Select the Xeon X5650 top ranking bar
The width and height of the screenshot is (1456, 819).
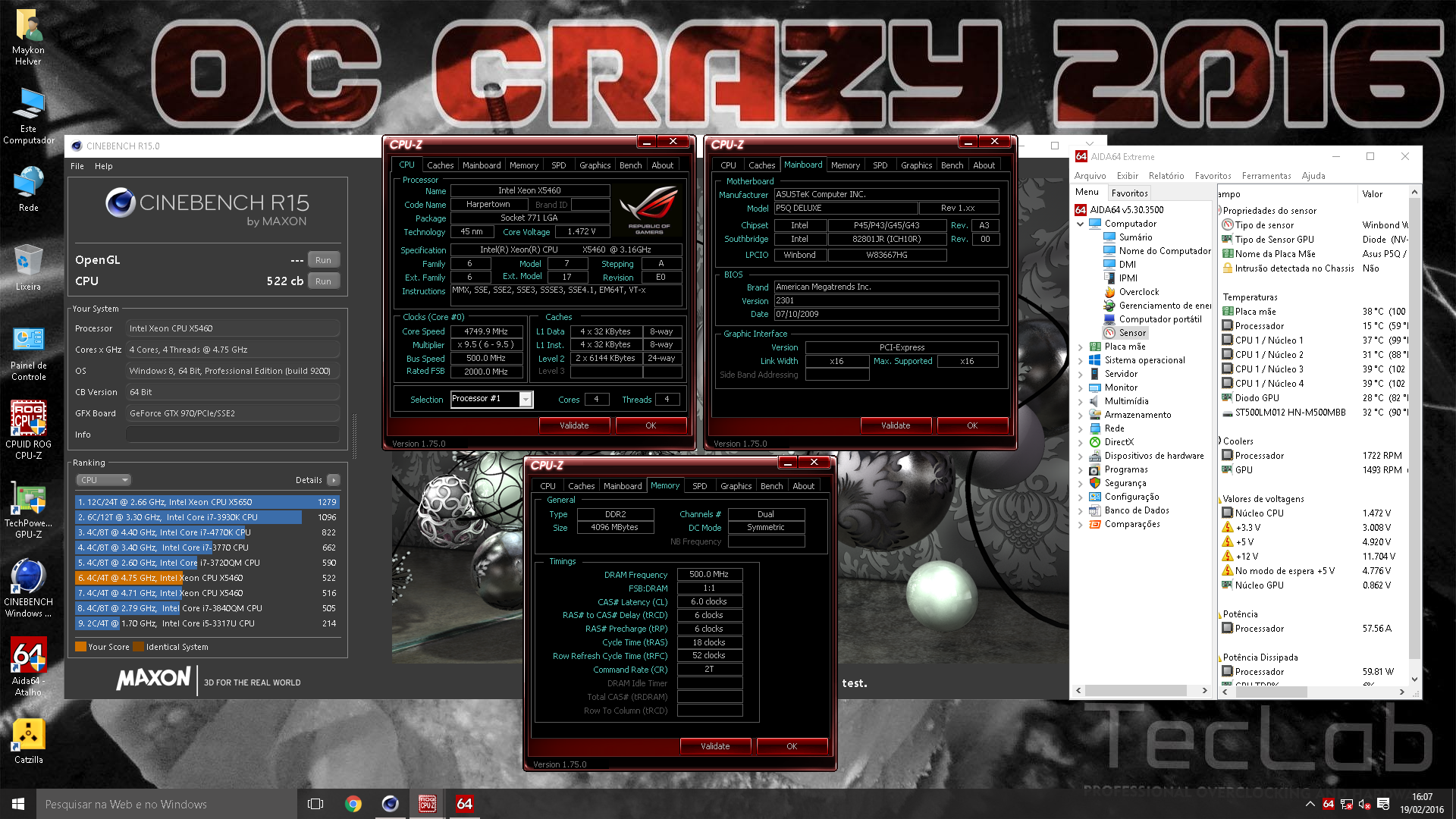pos(206,502)
